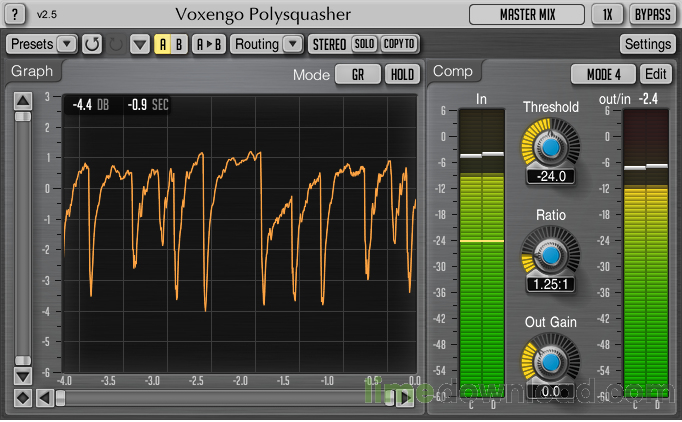This screenshot has width=682, height=422.
Task: Open the Presets dropdown arrow
Action: pyautogui.click(x=67, y=44)
